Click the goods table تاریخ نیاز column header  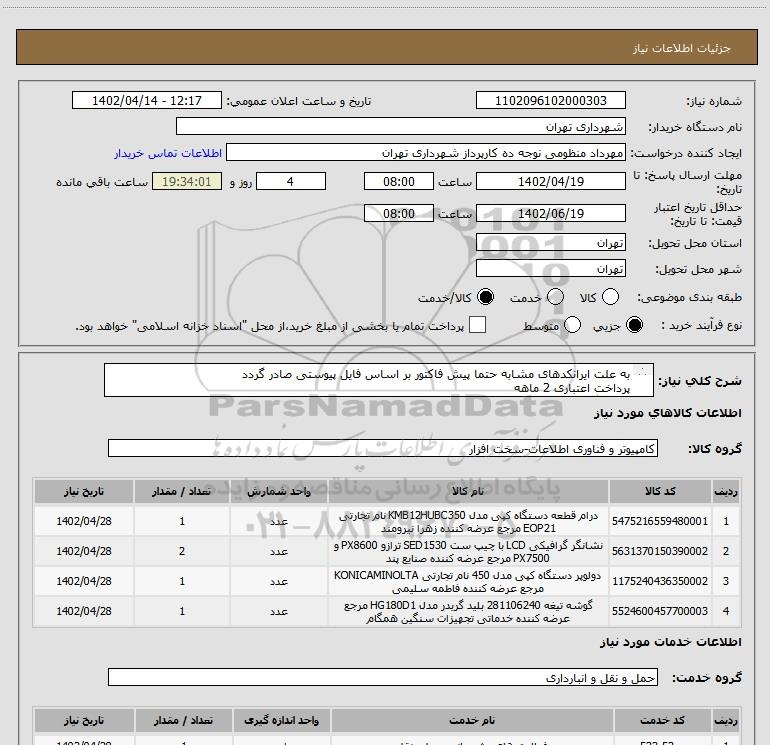[84, 491]
